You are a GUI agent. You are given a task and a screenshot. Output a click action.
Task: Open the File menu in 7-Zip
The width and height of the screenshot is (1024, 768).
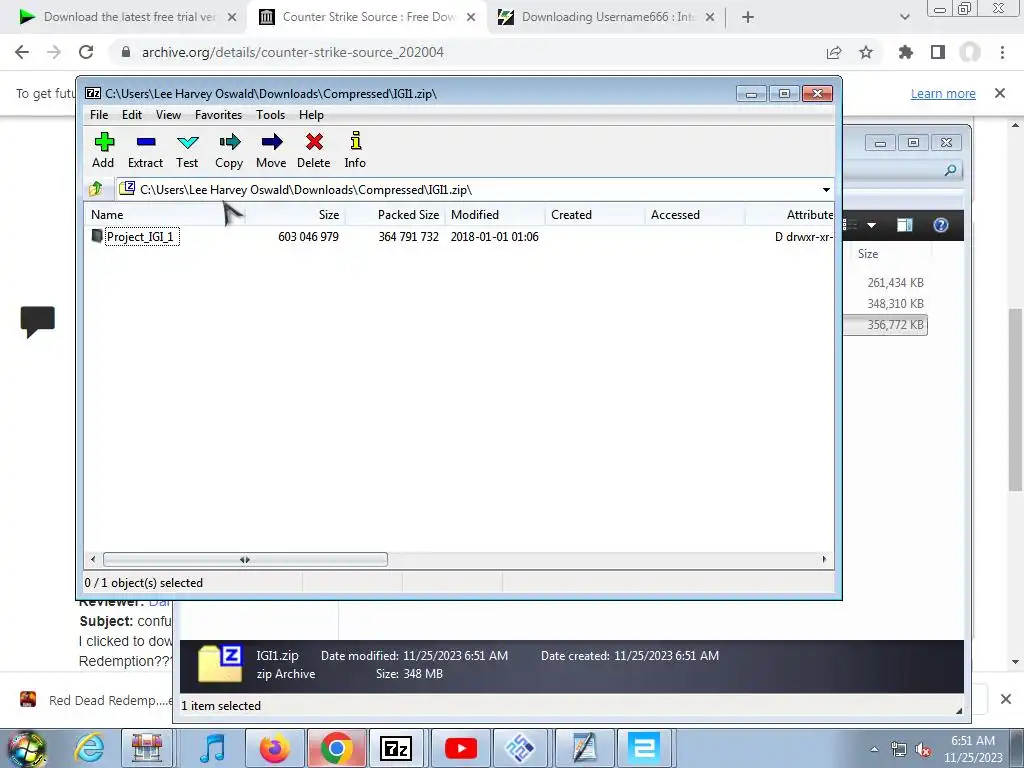pyautogui.click(x=99, y=115)
